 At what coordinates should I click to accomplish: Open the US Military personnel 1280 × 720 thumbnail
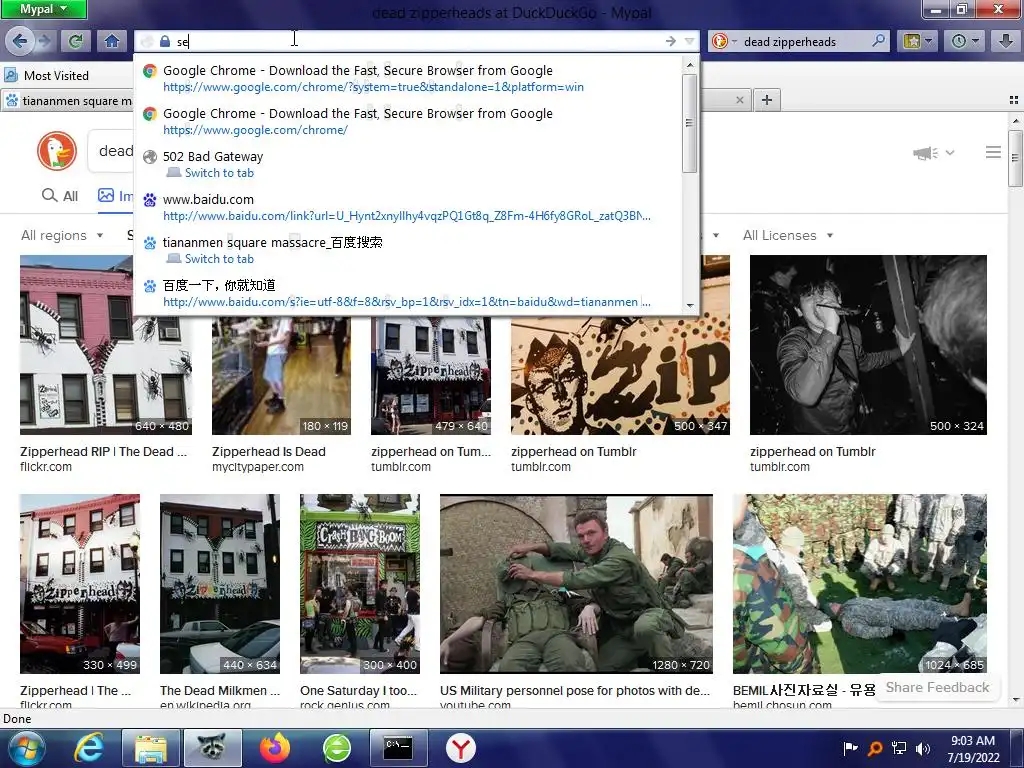[x=577, y=584]
